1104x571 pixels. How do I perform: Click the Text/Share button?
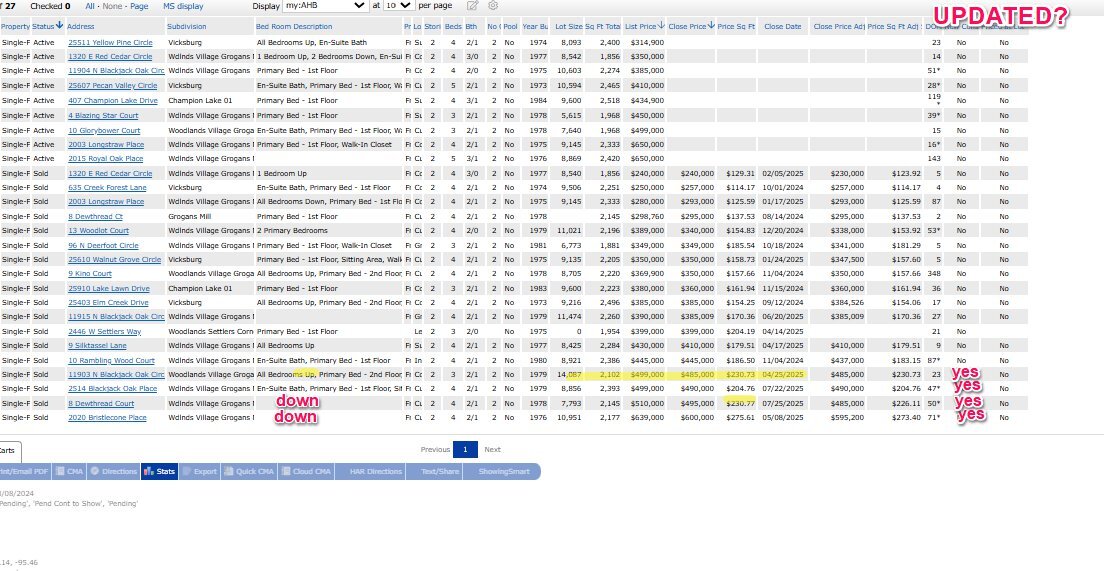tap(439, 472)
